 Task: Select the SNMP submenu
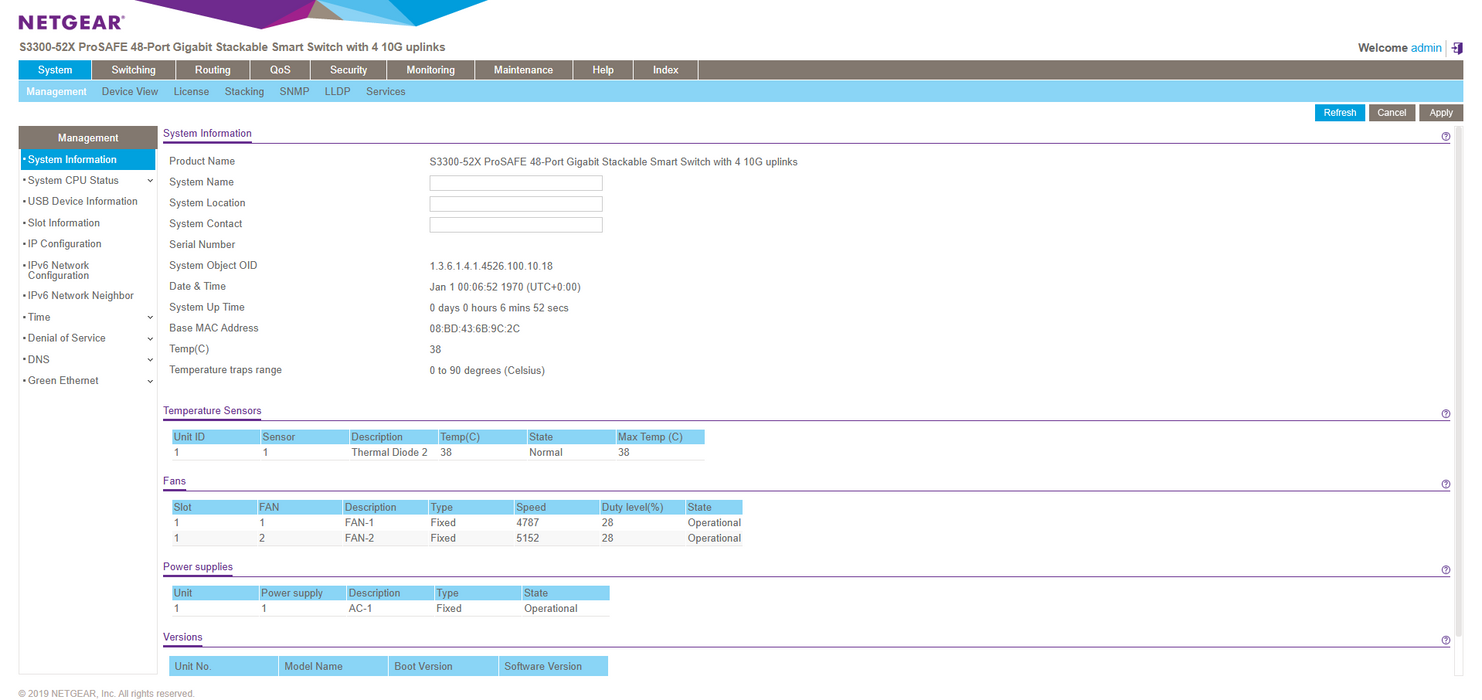[294, 92]
